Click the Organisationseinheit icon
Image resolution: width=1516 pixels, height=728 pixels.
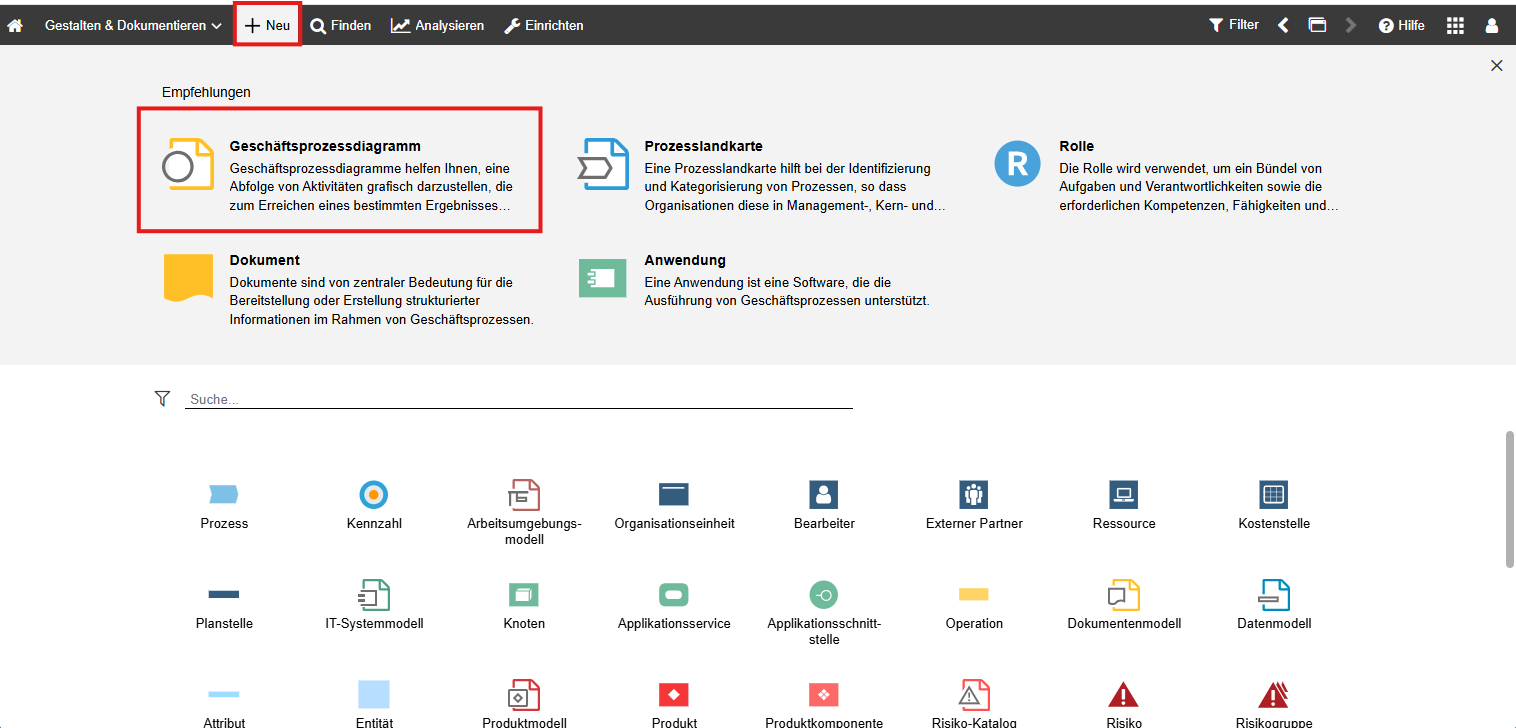673,494
